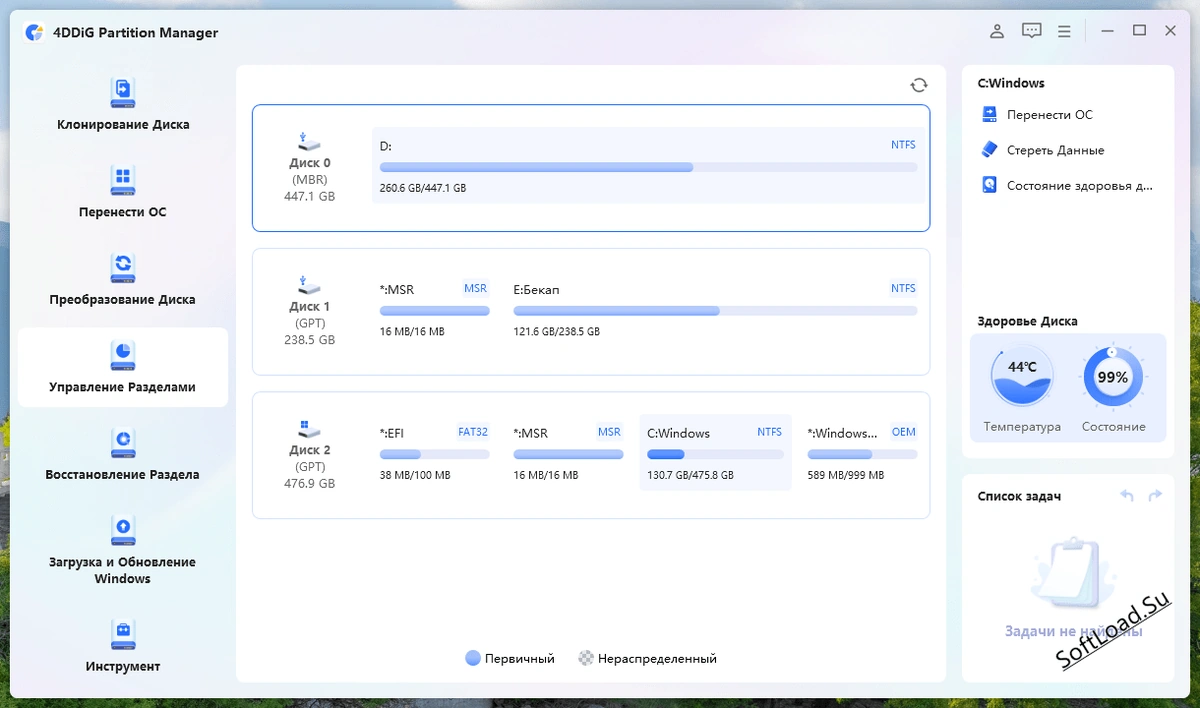The width and height of the screenshot is (1200, 708).
Task: Click Перенести ОС link in right panel
Action: [1050, 115]
